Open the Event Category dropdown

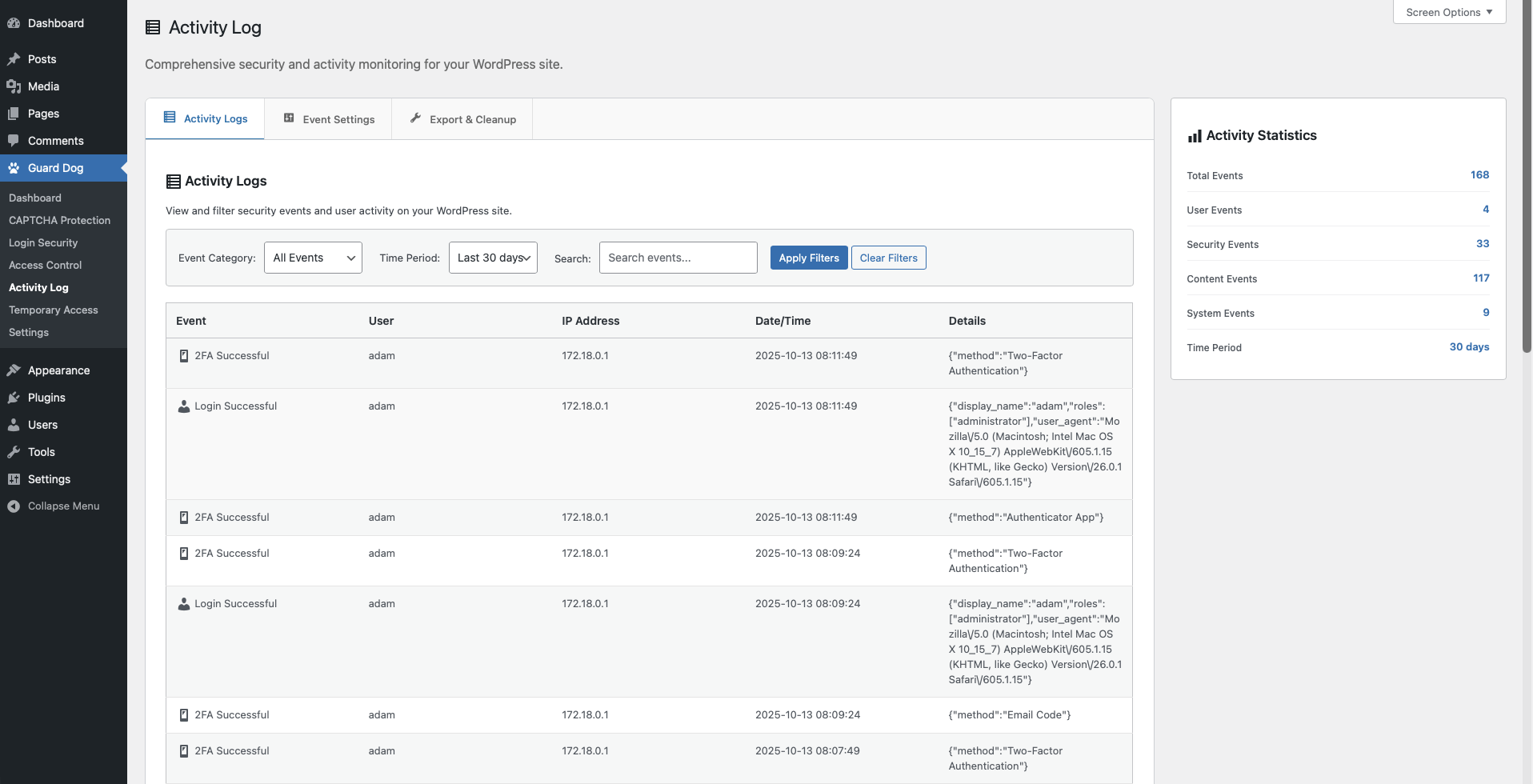pyautogui.click(x=312, y=258)
